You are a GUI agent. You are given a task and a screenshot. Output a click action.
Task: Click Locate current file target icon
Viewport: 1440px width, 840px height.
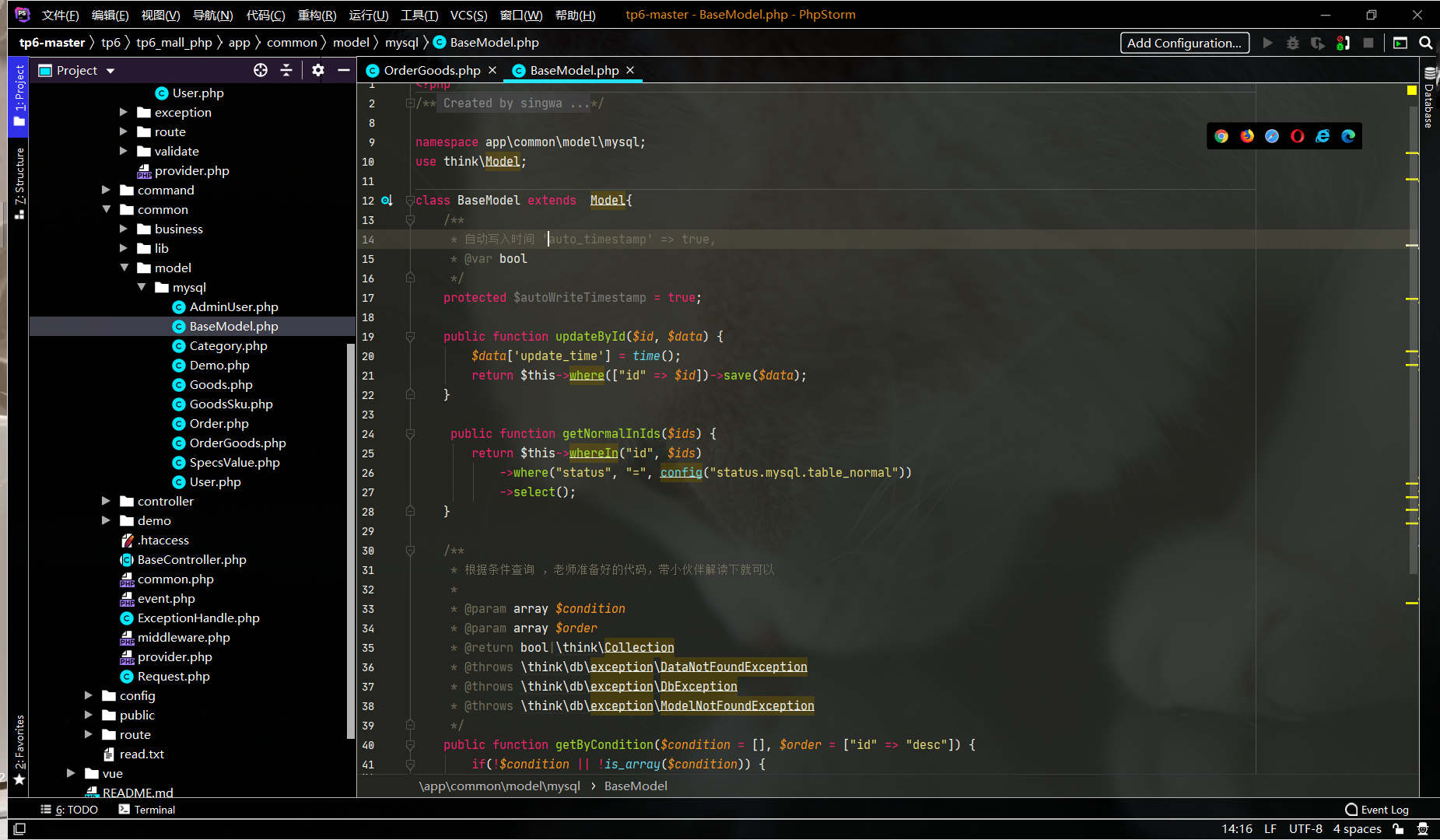(x=261, y=70)
